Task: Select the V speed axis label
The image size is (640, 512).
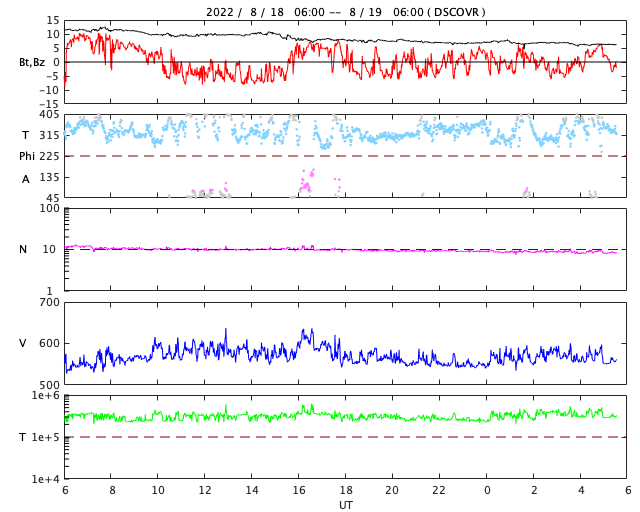Action: (x=23, y=343)
